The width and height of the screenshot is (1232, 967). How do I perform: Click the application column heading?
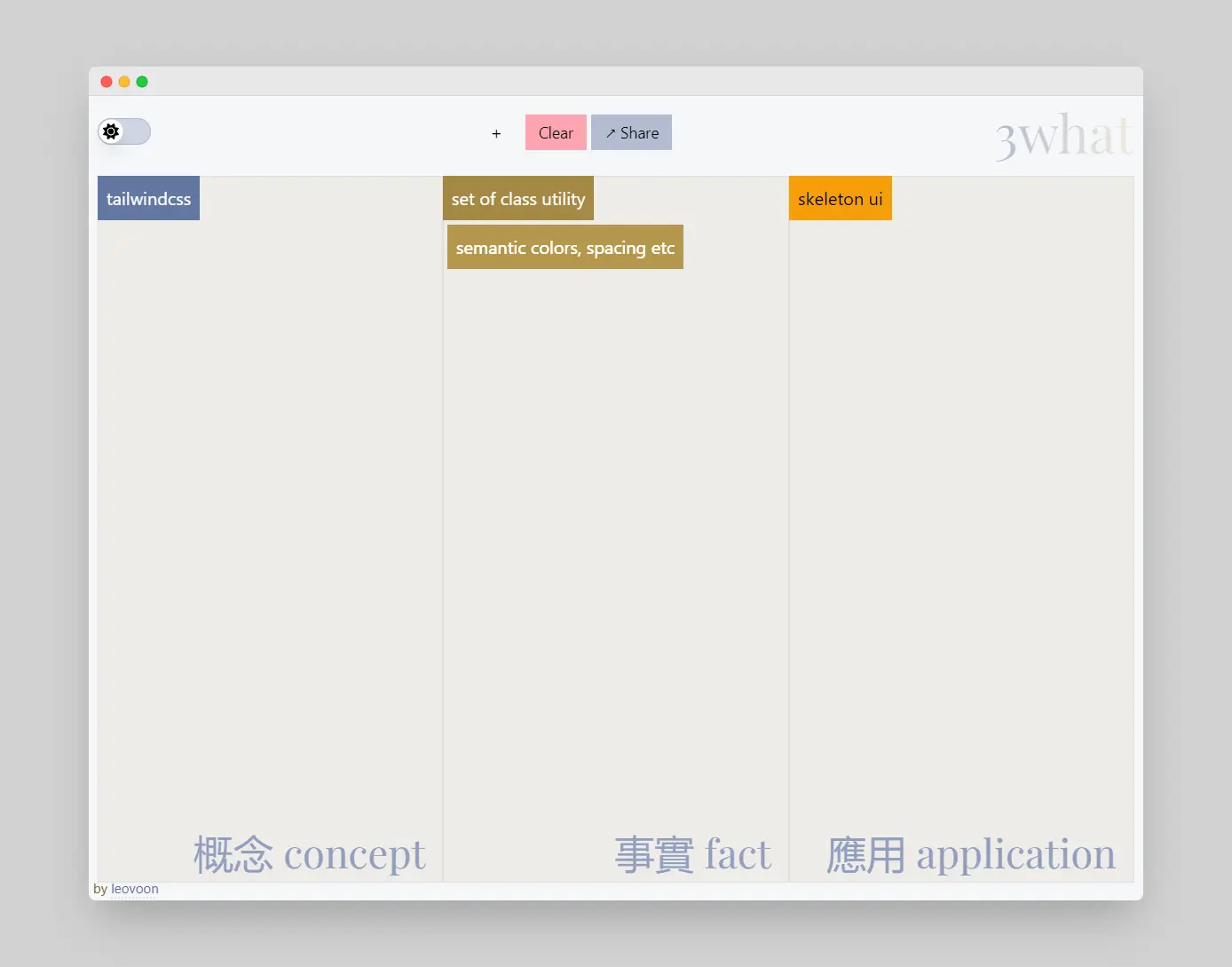tap(971, 854)
